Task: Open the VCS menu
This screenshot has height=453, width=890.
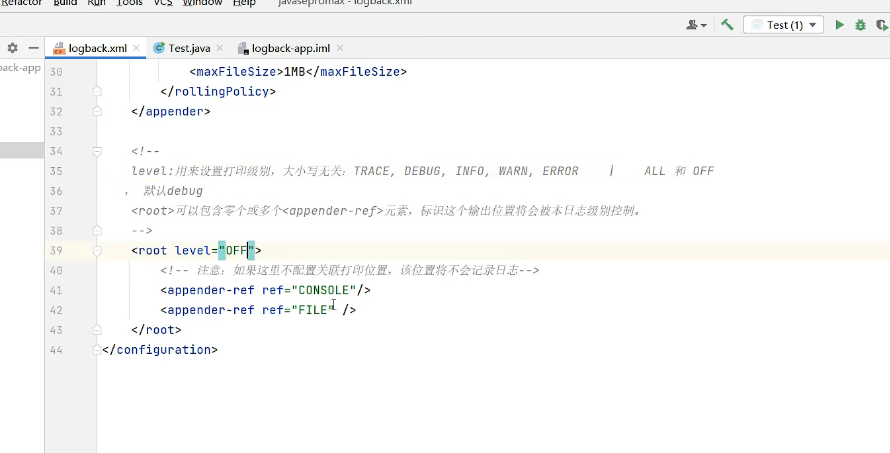Action: point(163,3)
